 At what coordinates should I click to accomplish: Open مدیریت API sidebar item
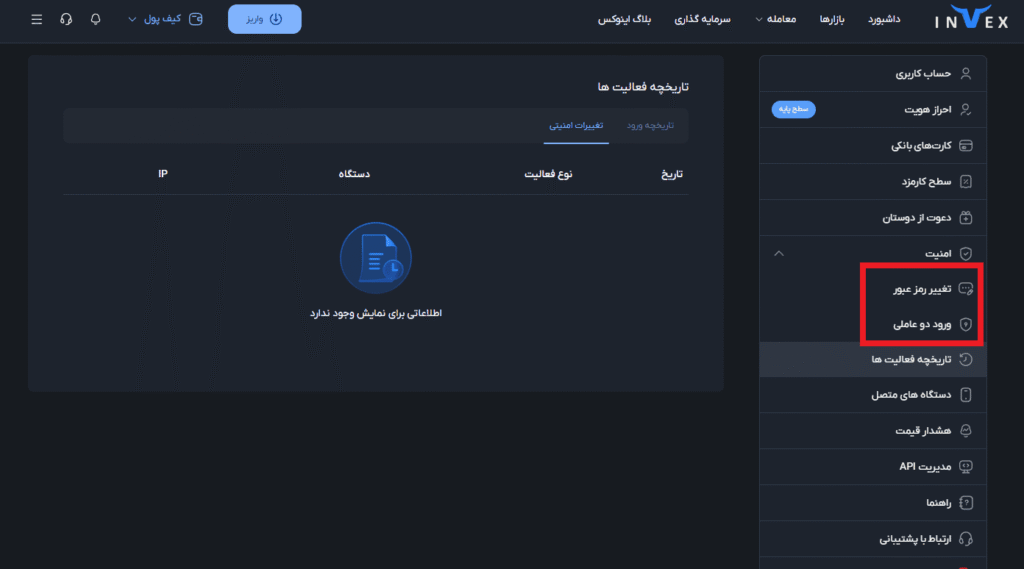[x=872, y=466]
